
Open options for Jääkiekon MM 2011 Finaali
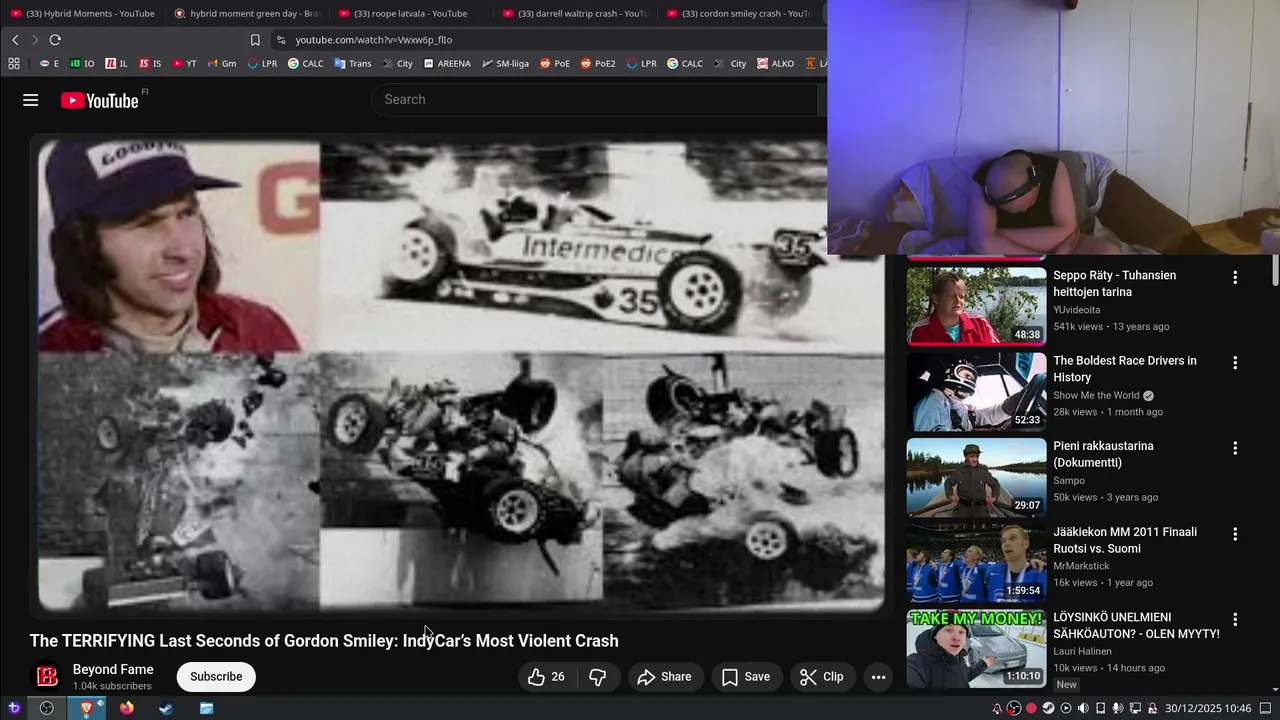[x=1235, y=534]
